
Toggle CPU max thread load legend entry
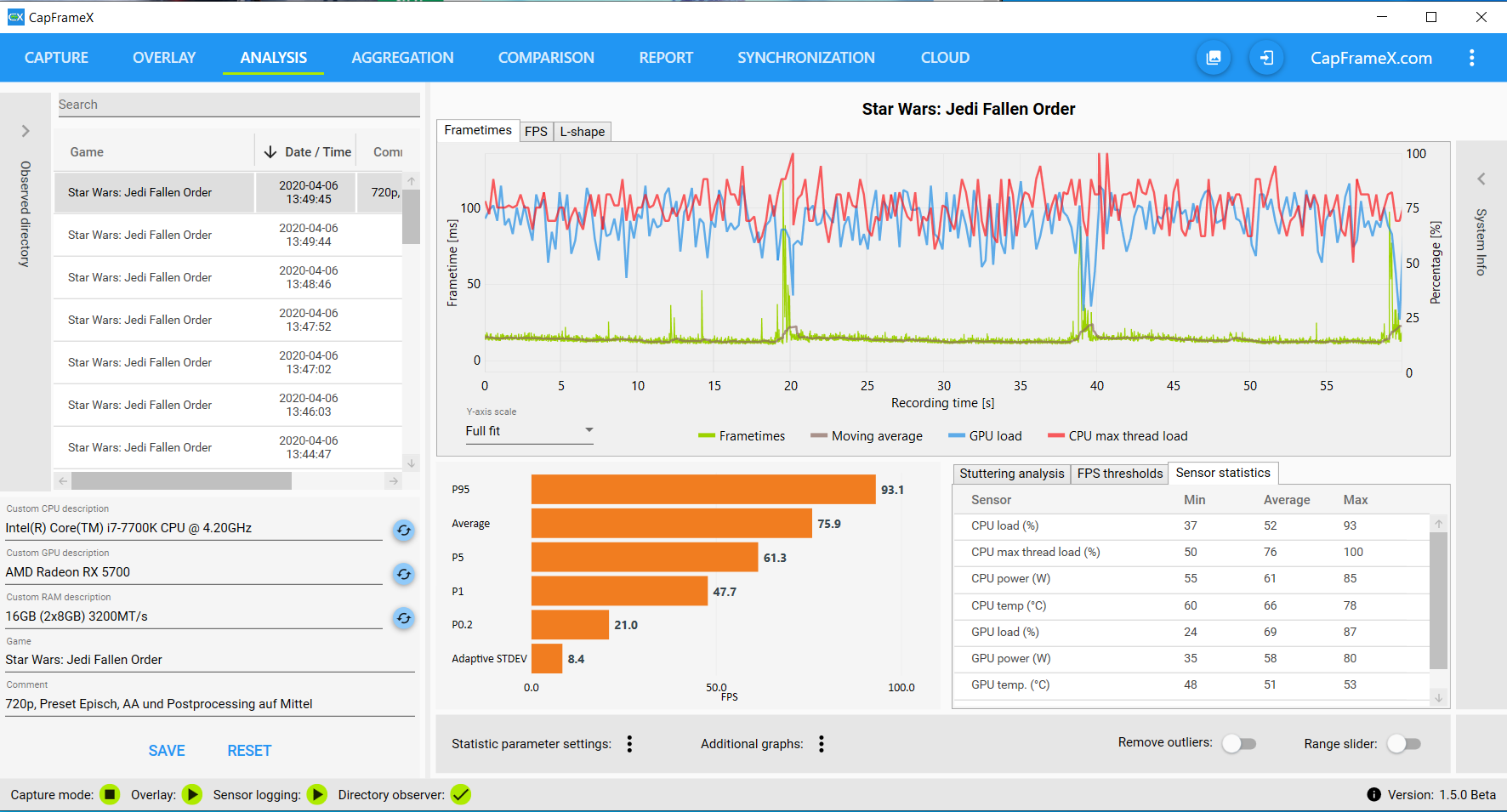pos(1117,436)
